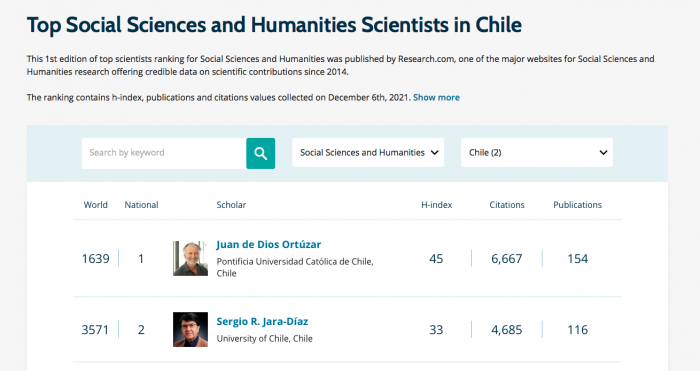
Task: Click the page title Top Social Sciences heading
Action: coord(274,25)
